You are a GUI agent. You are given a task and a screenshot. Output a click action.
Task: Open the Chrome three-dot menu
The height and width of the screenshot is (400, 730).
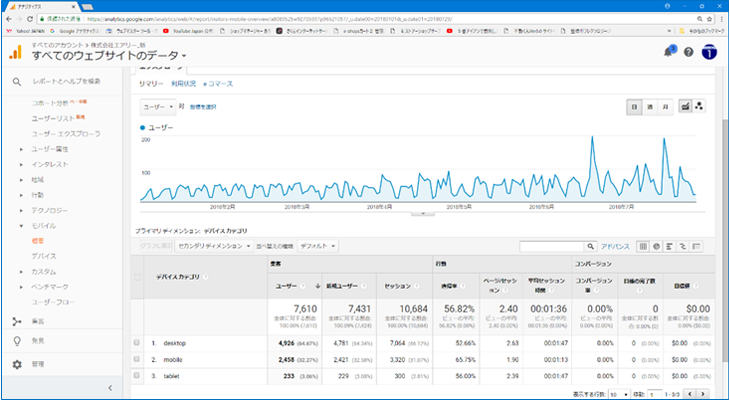point(721,19)
